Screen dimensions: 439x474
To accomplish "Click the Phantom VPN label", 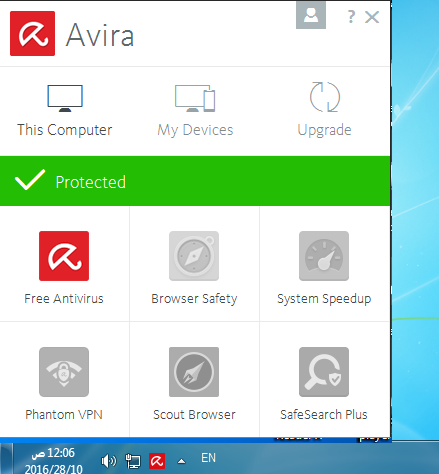I will 64,414.
